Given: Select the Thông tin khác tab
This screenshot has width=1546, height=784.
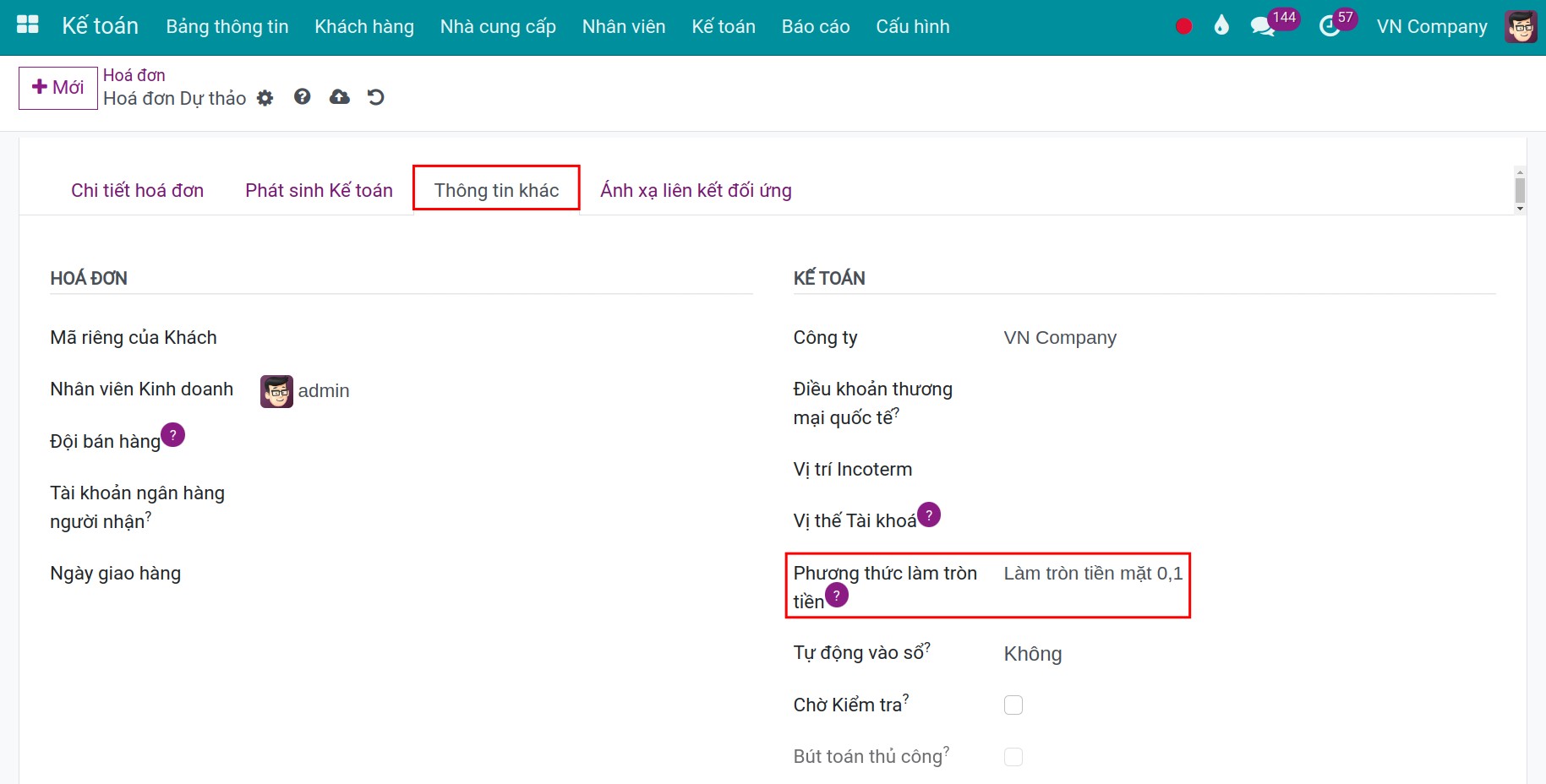Looking at the screenshot, I should point(496,190).
